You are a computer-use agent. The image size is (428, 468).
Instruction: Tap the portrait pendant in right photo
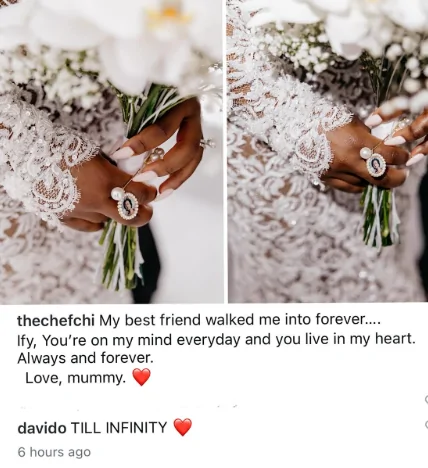pos(376,165)
